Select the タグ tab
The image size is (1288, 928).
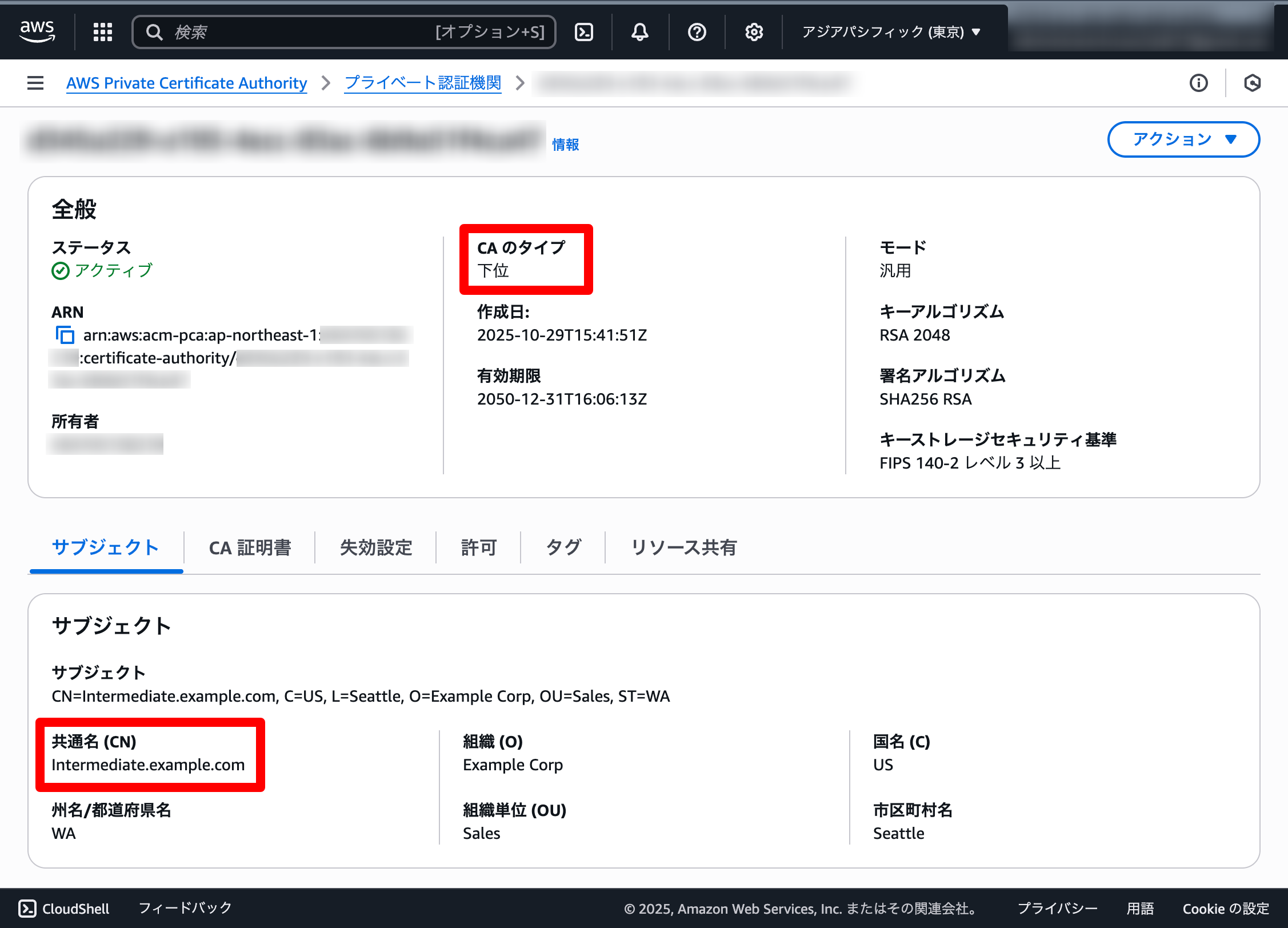point(563,547)
